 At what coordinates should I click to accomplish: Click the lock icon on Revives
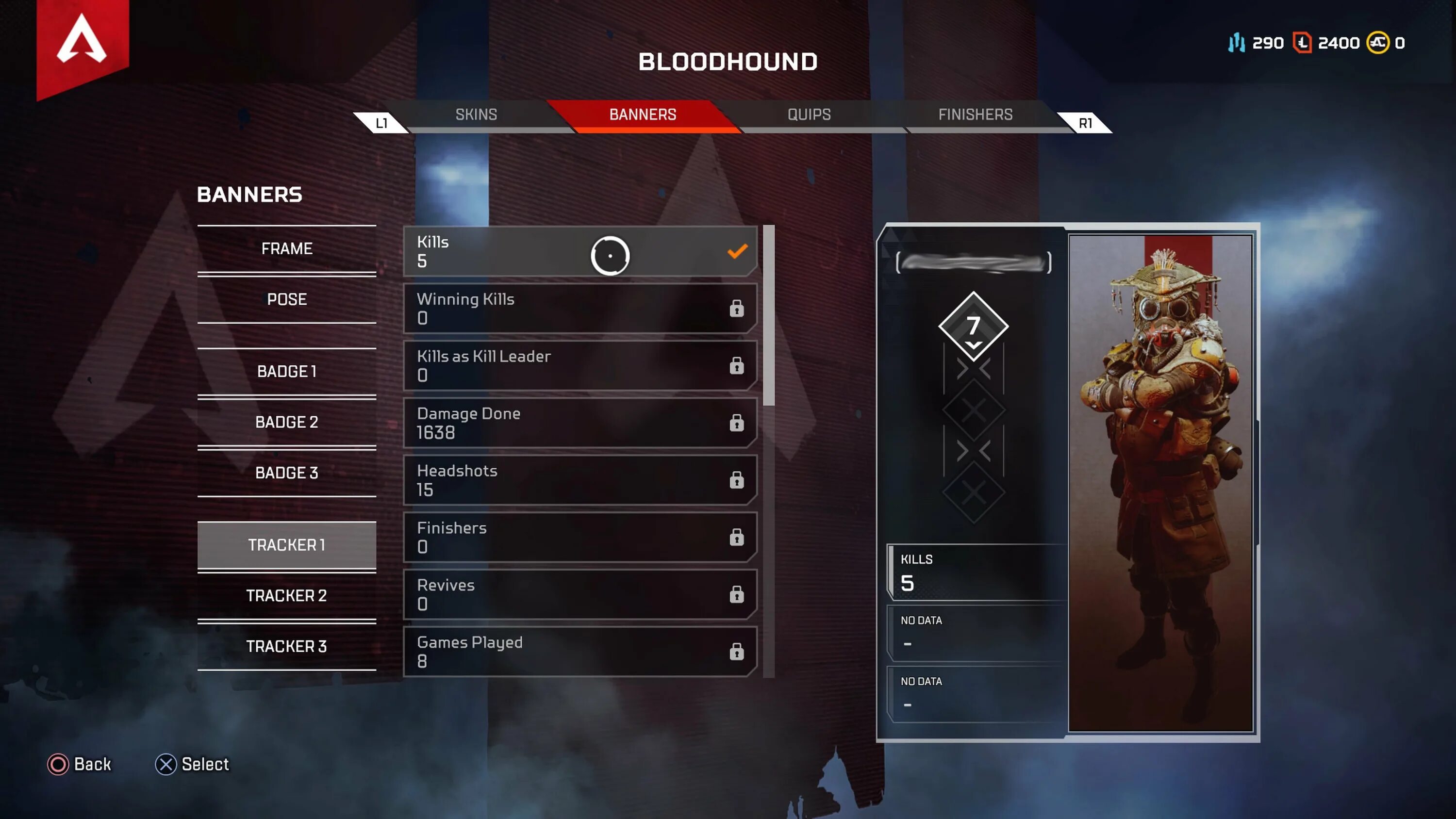tap(737, 594)
